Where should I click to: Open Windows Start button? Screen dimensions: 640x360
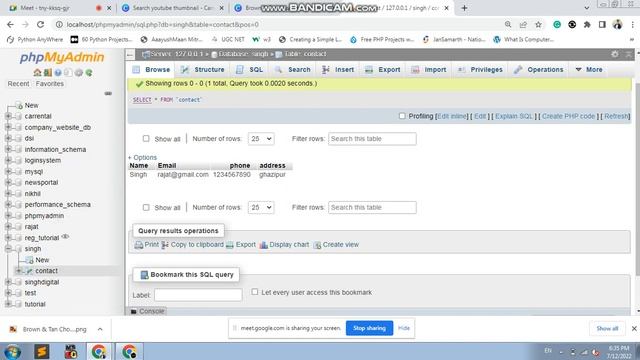point(12,351)
